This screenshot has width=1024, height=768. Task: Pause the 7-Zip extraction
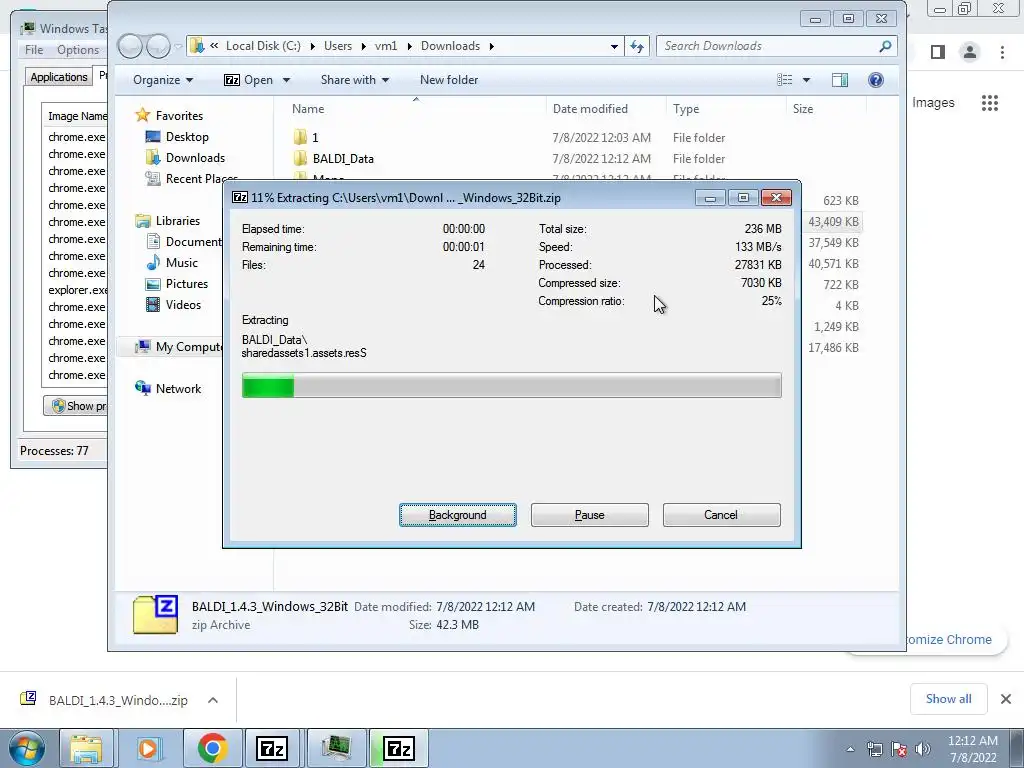590,515
